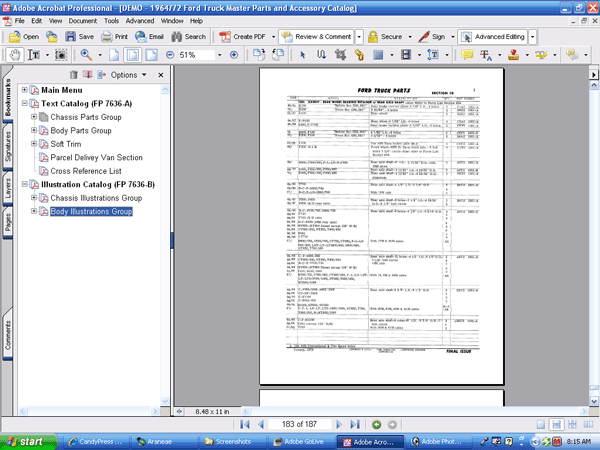Click the zoom out minus button

[x=170, y=55]
